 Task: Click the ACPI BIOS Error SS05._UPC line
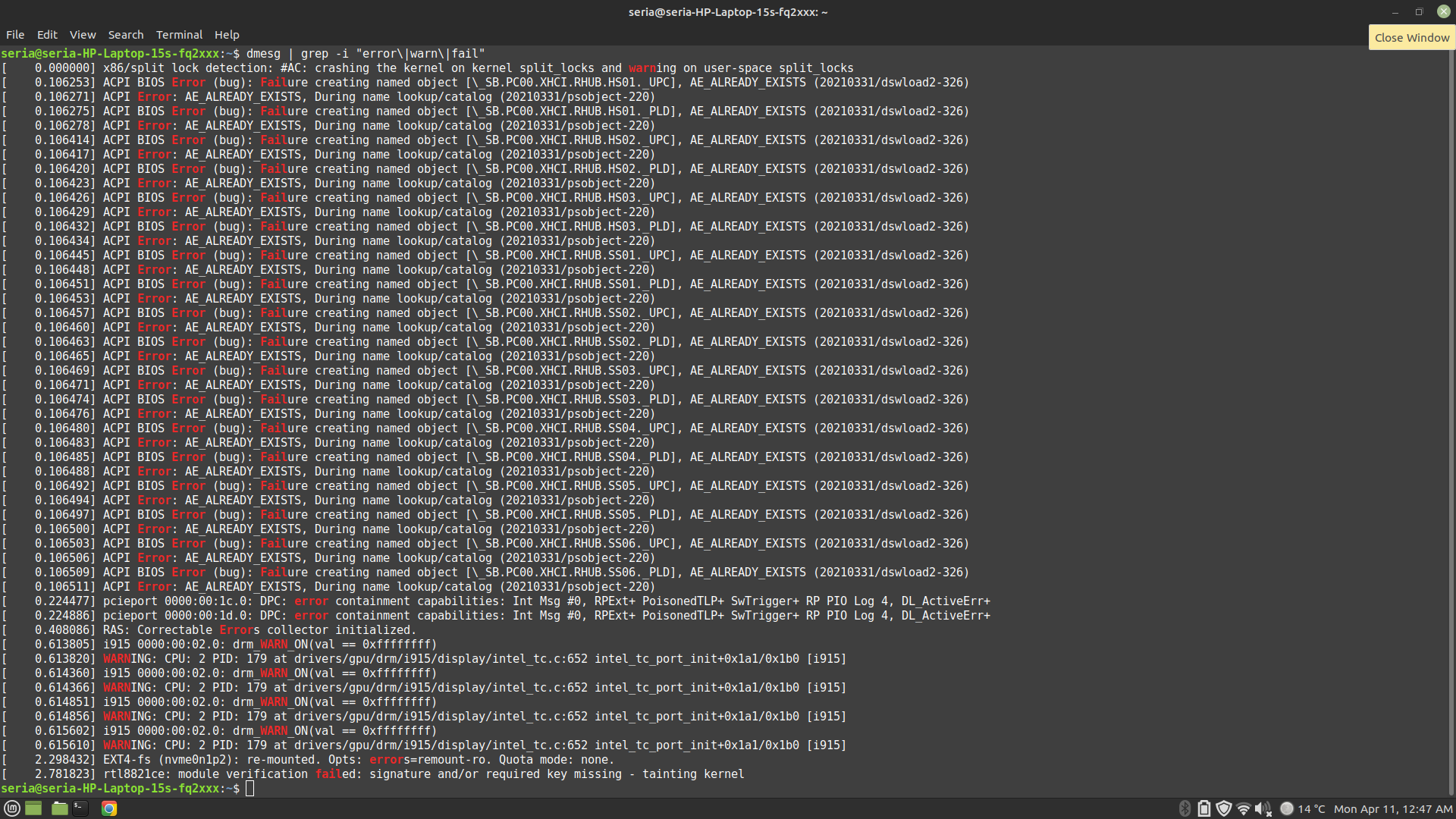pos(485,486)
